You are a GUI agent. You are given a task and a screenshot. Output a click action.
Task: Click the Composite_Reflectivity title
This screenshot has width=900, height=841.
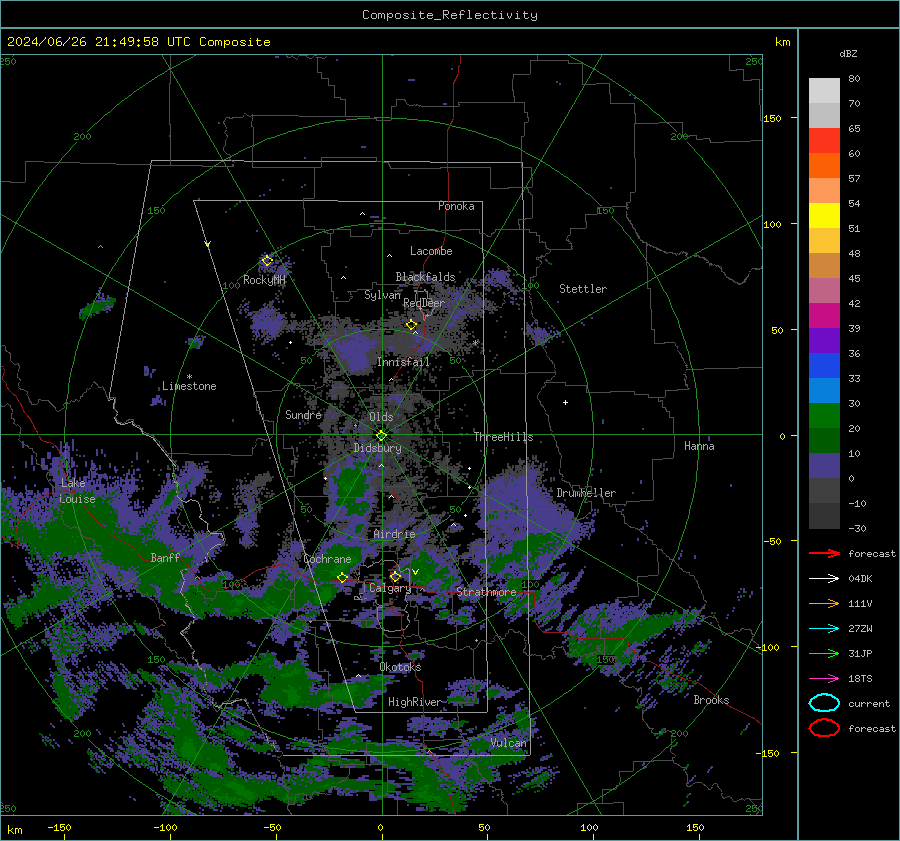click(x=450, y=15)
